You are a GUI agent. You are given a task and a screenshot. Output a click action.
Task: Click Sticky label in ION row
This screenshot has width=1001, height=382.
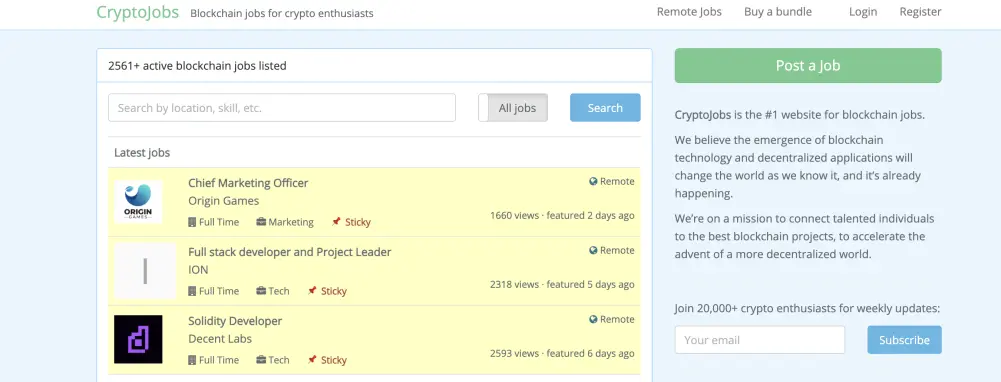coord(334,291)
